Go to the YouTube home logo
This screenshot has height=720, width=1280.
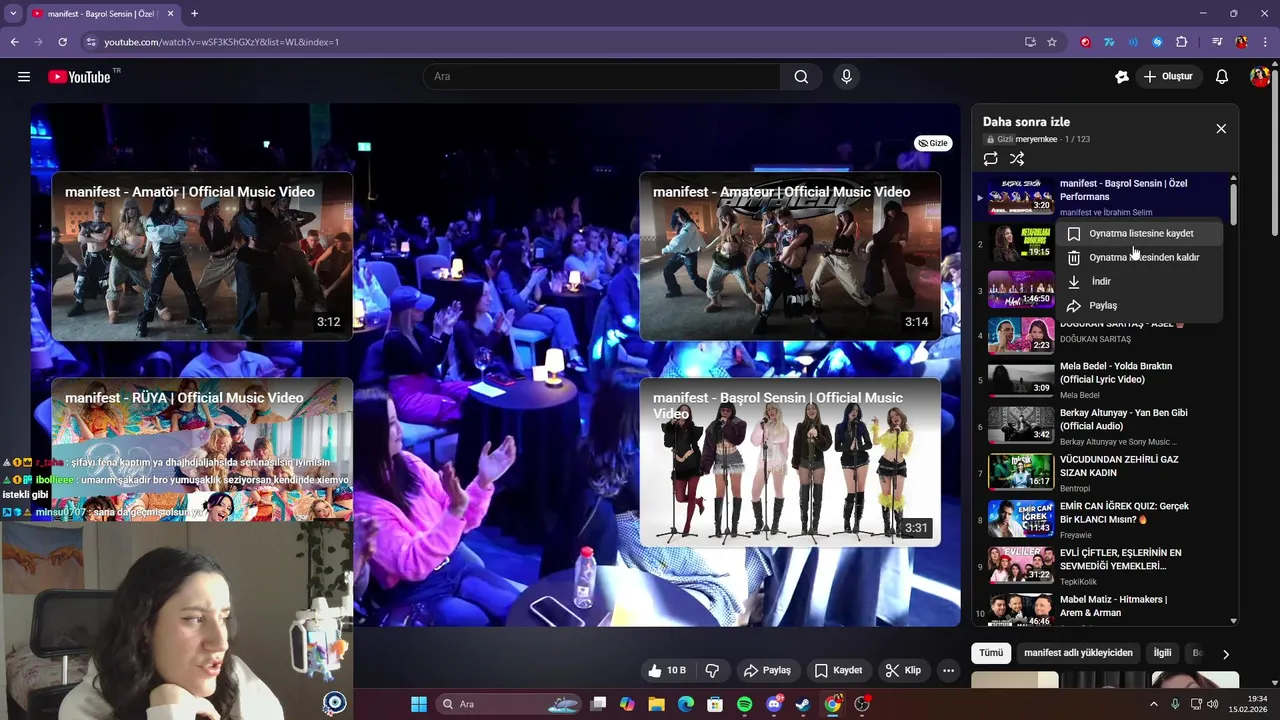coord(79,77)
